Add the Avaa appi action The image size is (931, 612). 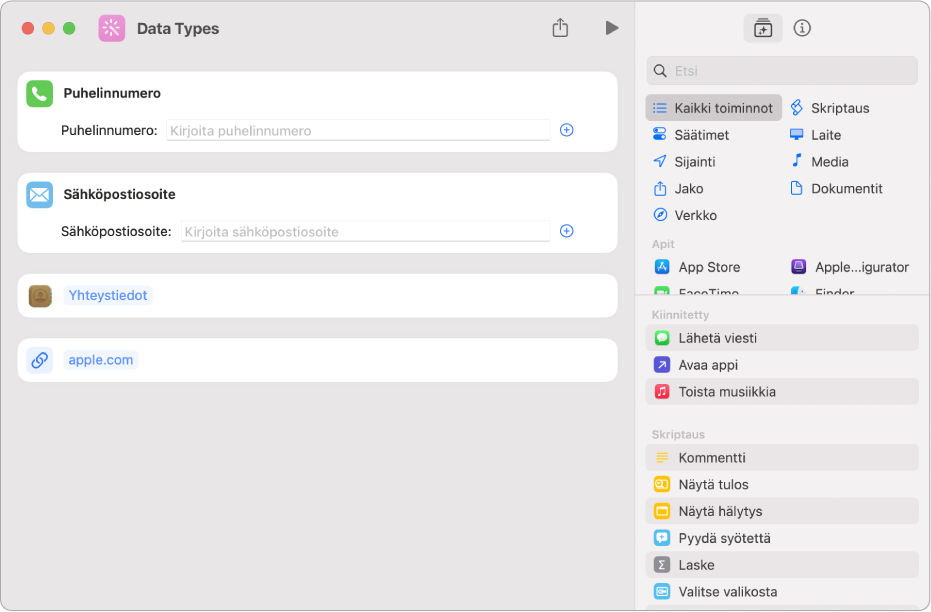(x=782, y=365)
